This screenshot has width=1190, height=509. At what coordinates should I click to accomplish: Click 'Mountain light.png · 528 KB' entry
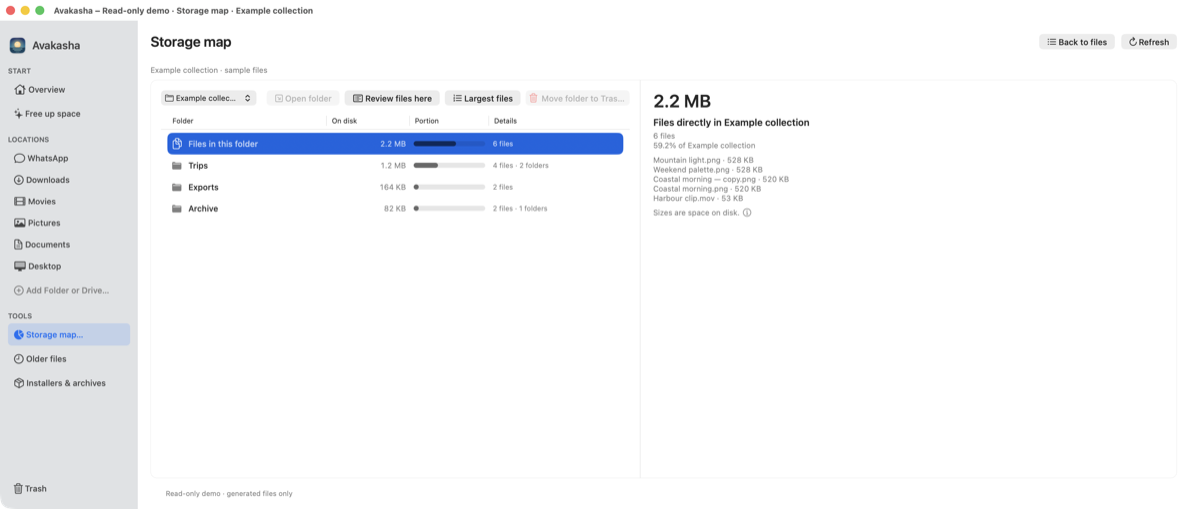[704, 160]
